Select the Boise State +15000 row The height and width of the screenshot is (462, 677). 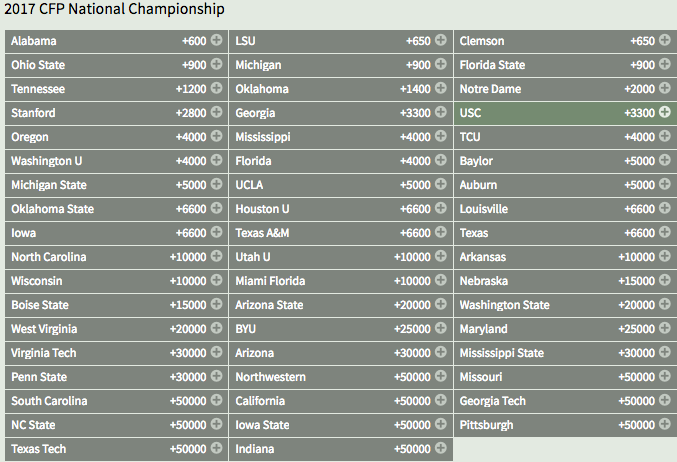pos(116,305)
